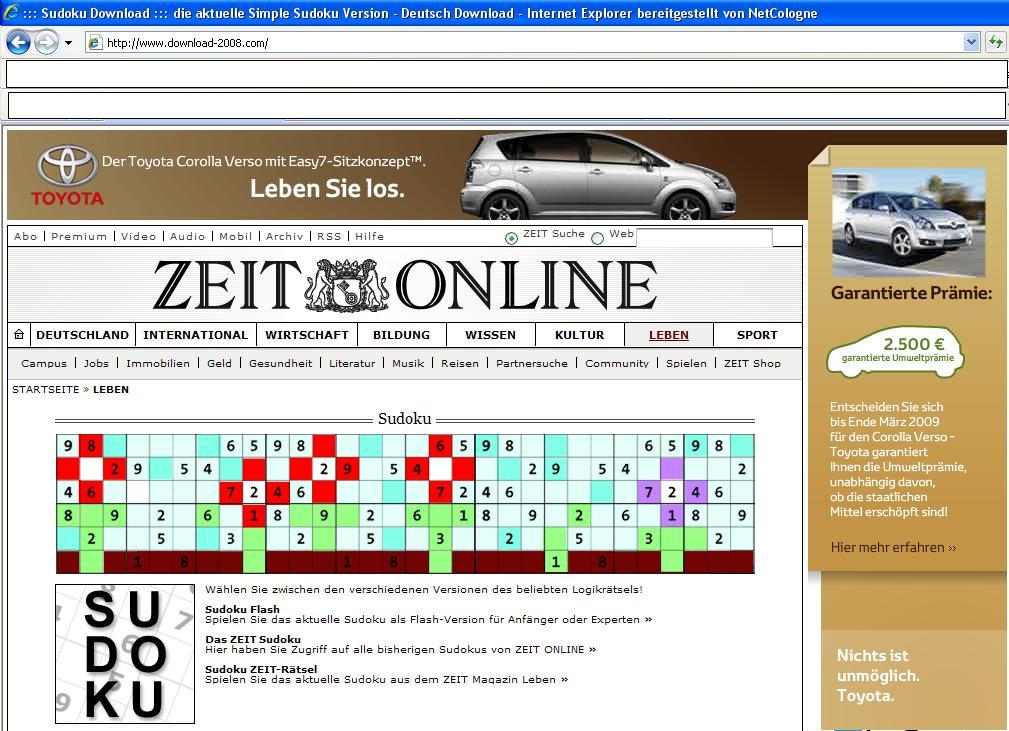Click the SUDOKU letters thumbnail image
The image size is (1009, 731).
[x=125, y=654]
